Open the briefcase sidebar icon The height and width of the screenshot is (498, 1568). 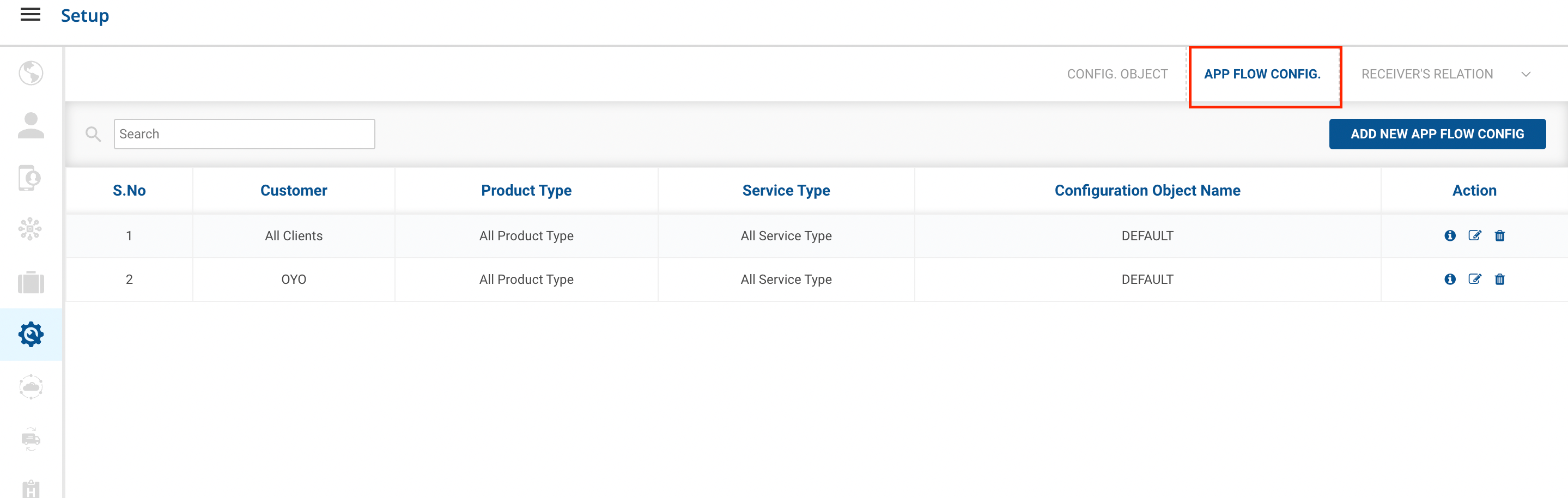click(x=31, y=282)
